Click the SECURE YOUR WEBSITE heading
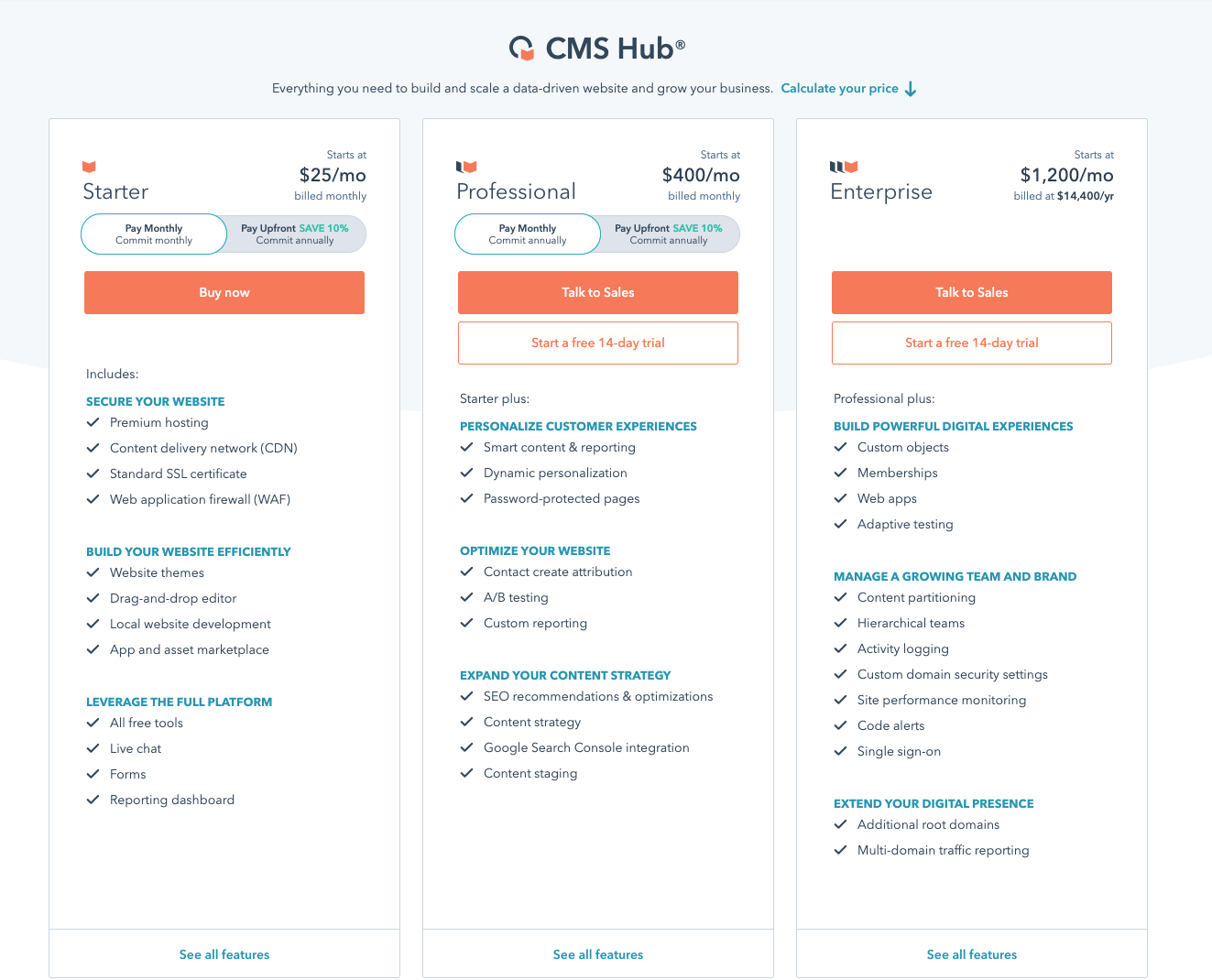Image resolution: width=1212 pixels, height=980 pixels. coord(156,401)
